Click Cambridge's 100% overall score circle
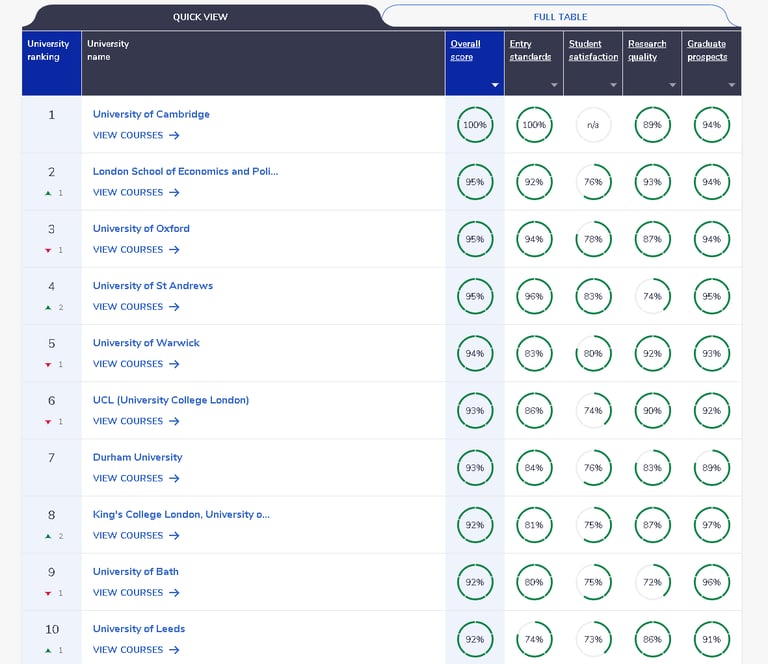This screenshot has width=768, height=664. 475,125
